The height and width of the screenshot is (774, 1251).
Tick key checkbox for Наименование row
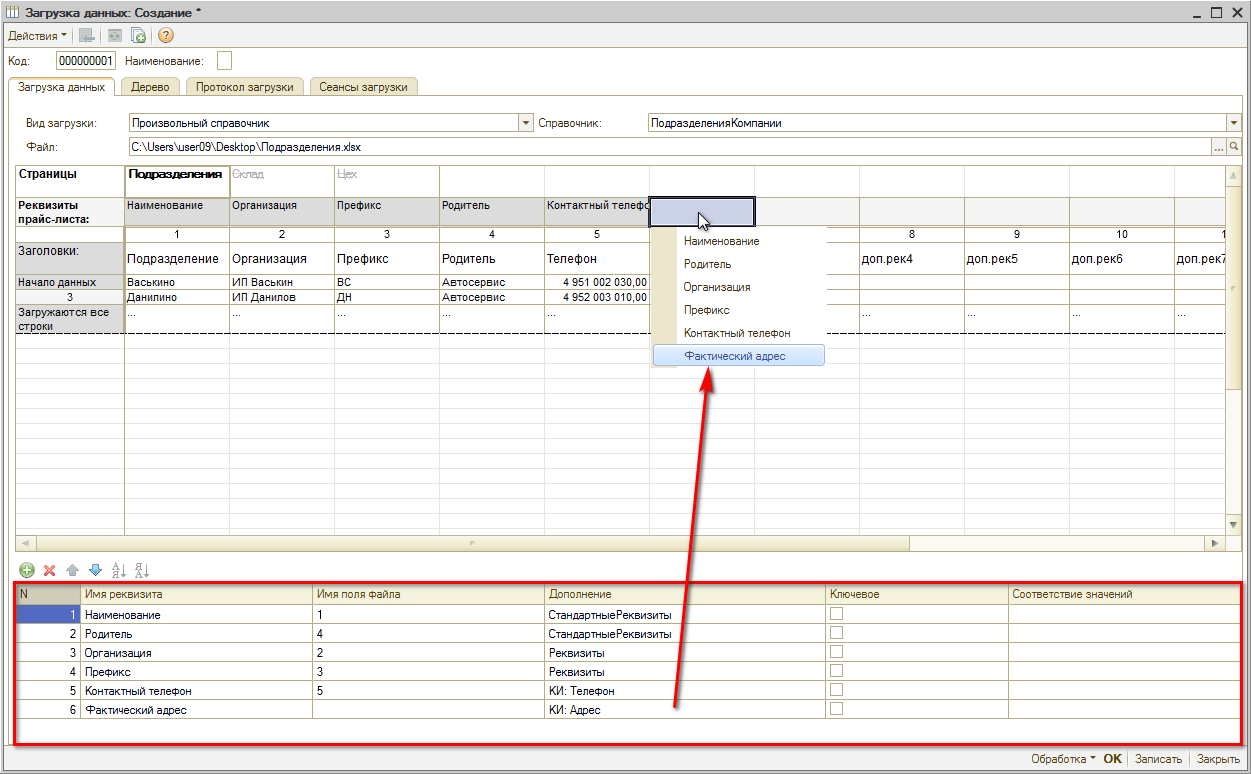[836, 614]
